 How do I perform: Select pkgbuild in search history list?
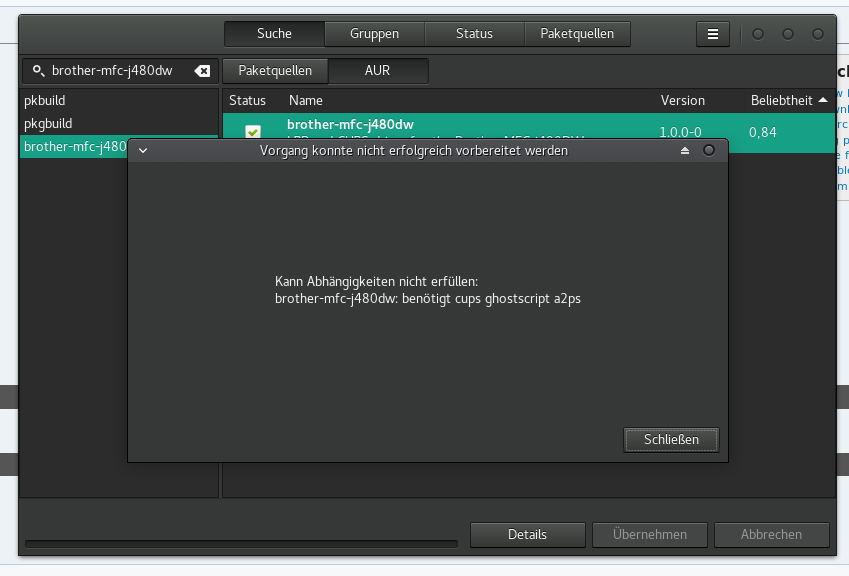click(48, 123)
